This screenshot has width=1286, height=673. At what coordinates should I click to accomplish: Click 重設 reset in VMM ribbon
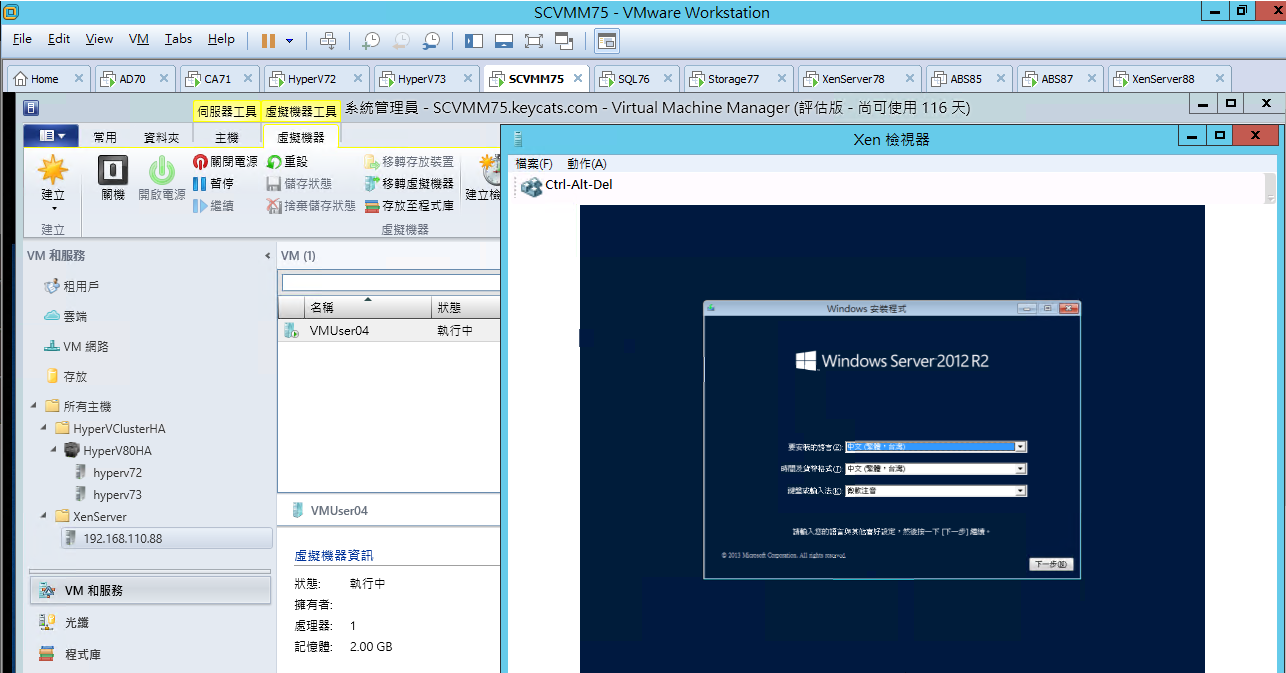(x=287, y=161)
